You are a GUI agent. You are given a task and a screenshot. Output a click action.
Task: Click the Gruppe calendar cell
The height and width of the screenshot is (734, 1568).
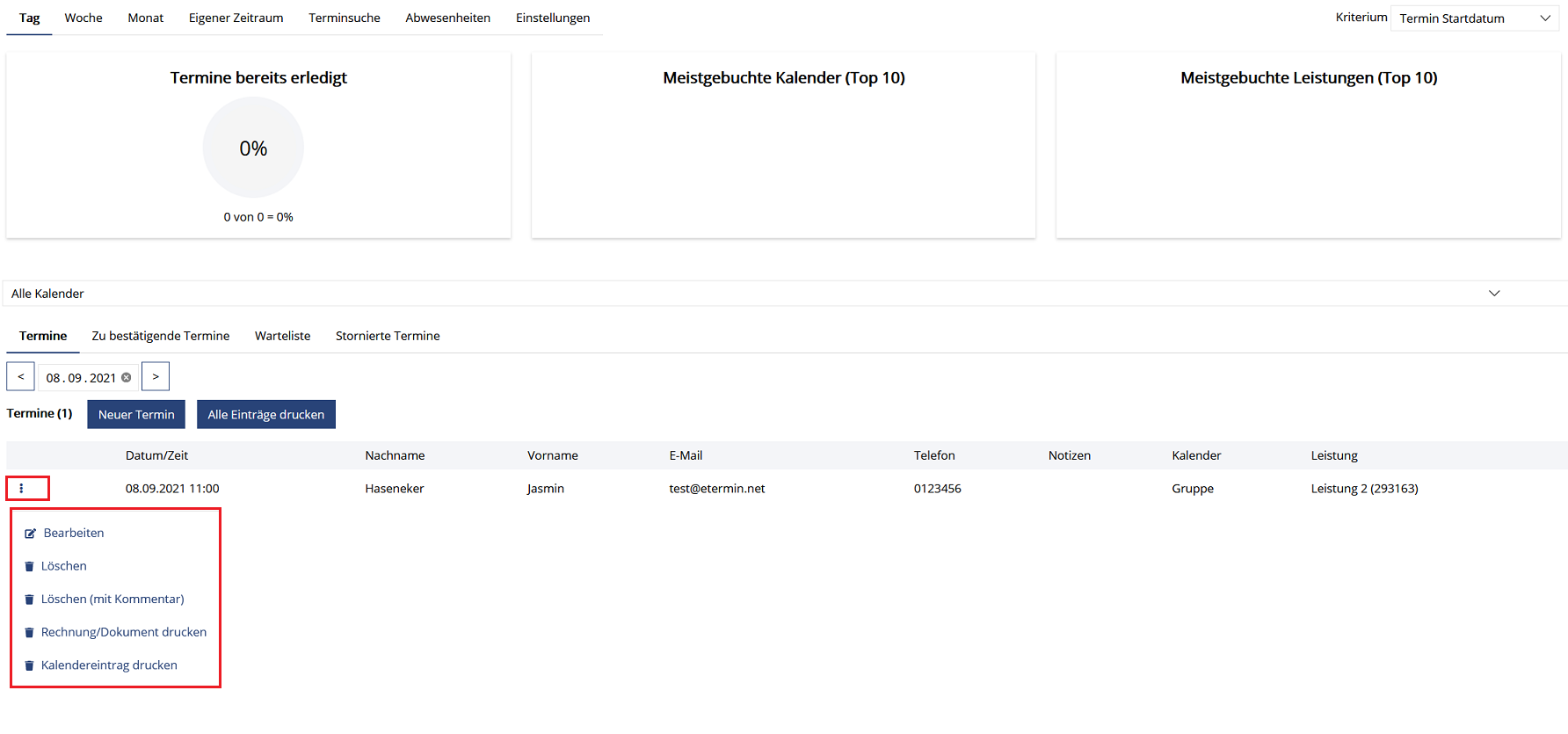1193,489
